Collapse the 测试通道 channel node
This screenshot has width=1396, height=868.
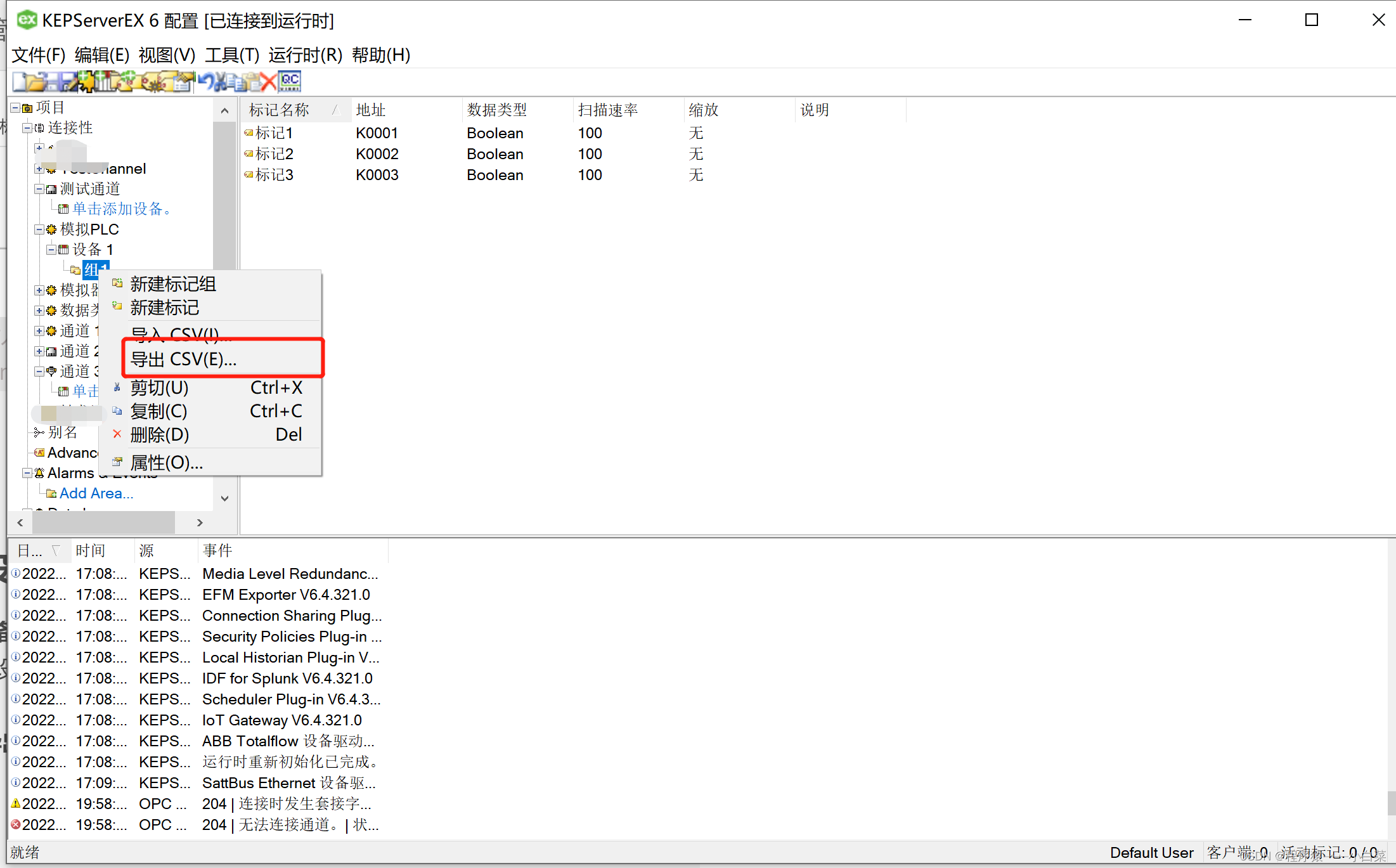point(39,189)
